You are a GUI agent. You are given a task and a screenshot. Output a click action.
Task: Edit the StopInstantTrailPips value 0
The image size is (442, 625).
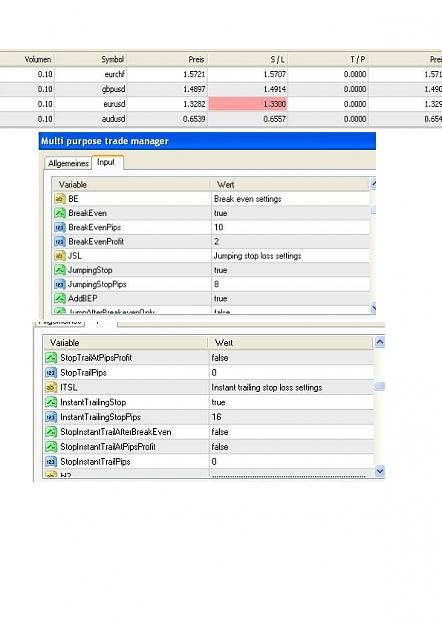pyautogui.click(x=291, y=462)
